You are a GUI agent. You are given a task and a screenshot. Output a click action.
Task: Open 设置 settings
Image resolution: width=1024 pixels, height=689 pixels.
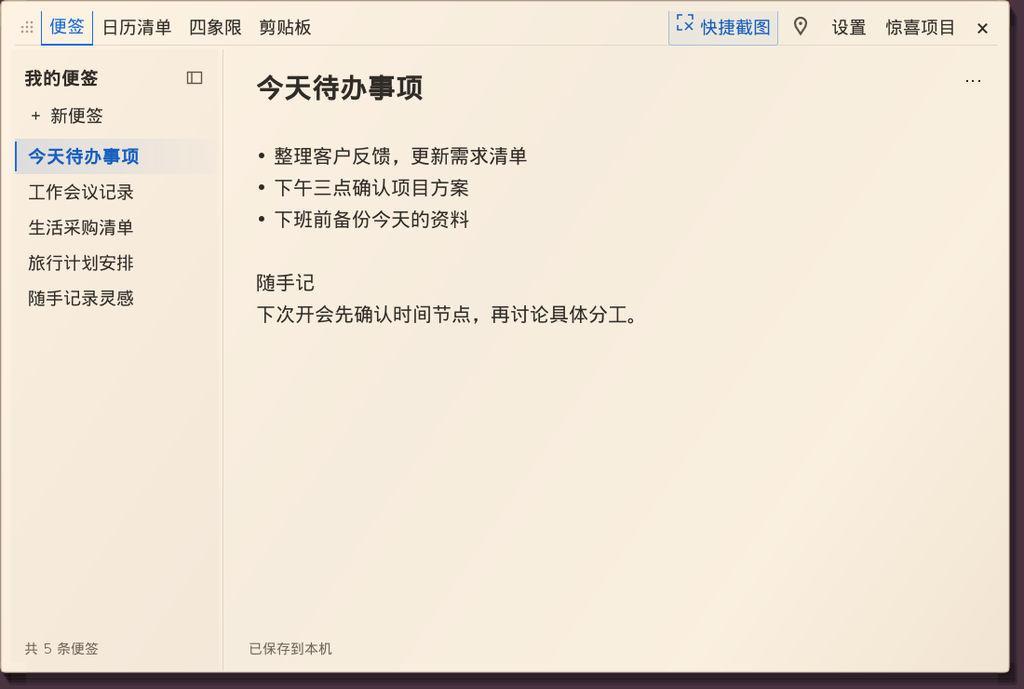[x=848, y=27]
